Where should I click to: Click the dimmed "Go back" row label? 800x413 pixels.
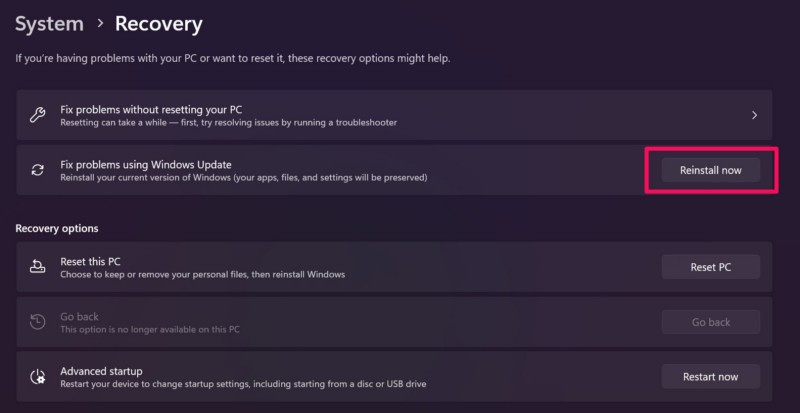click(x=79, y=315)
